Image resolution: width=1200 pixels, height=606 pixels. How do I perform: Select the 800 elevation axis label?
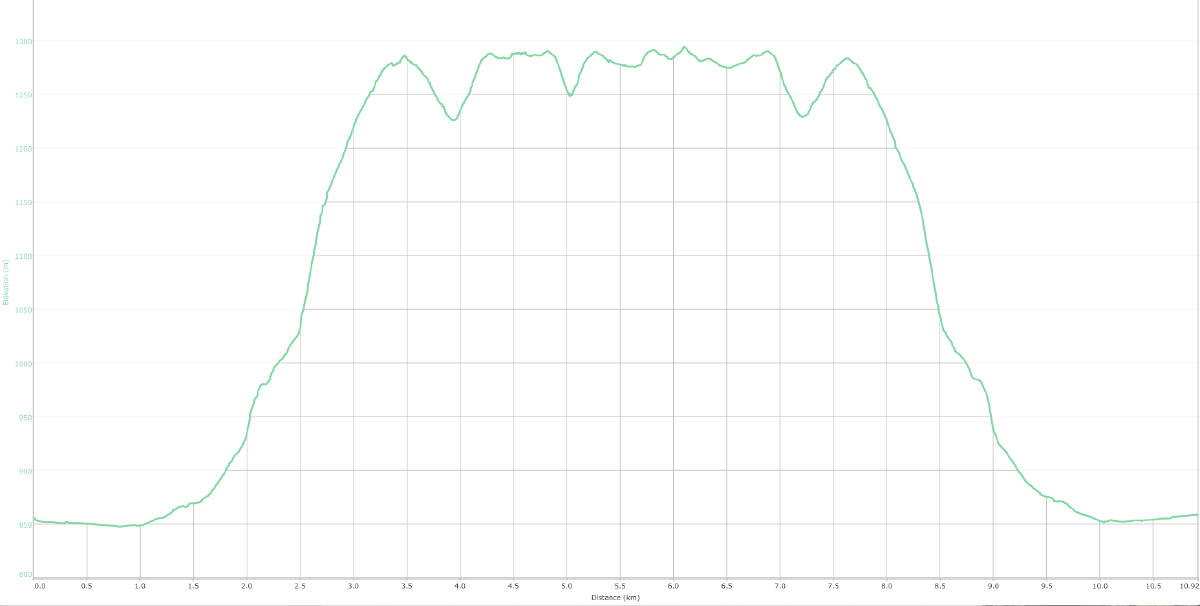24,575
